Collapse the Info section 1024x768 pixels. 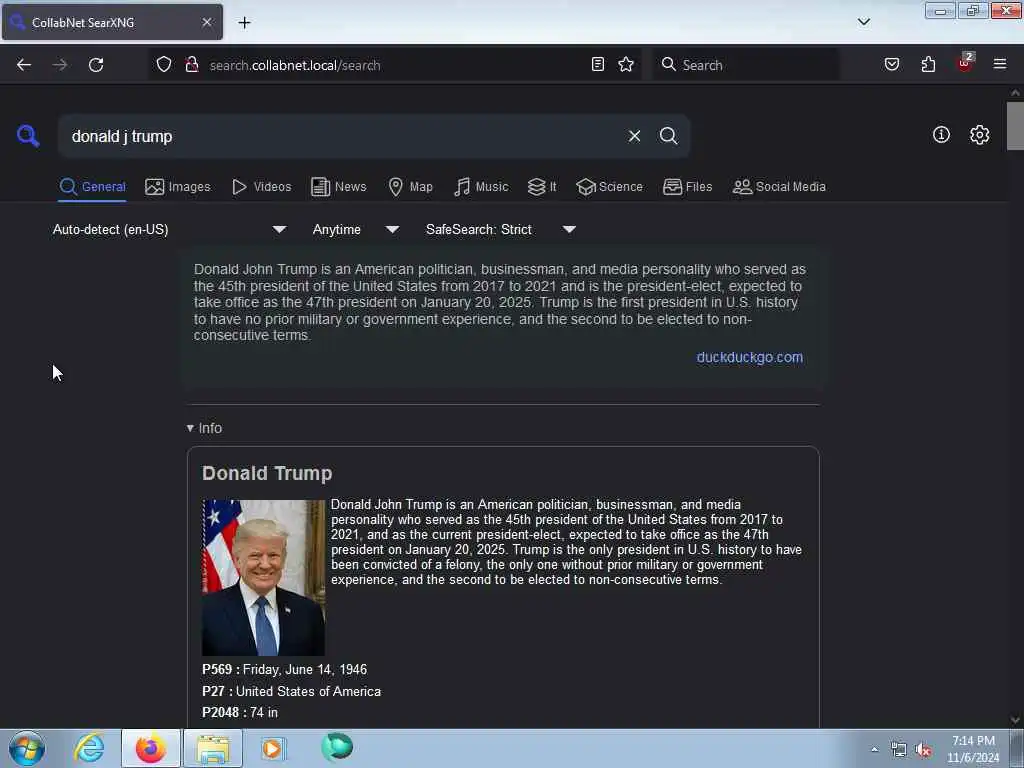click(x=204, y=428)
